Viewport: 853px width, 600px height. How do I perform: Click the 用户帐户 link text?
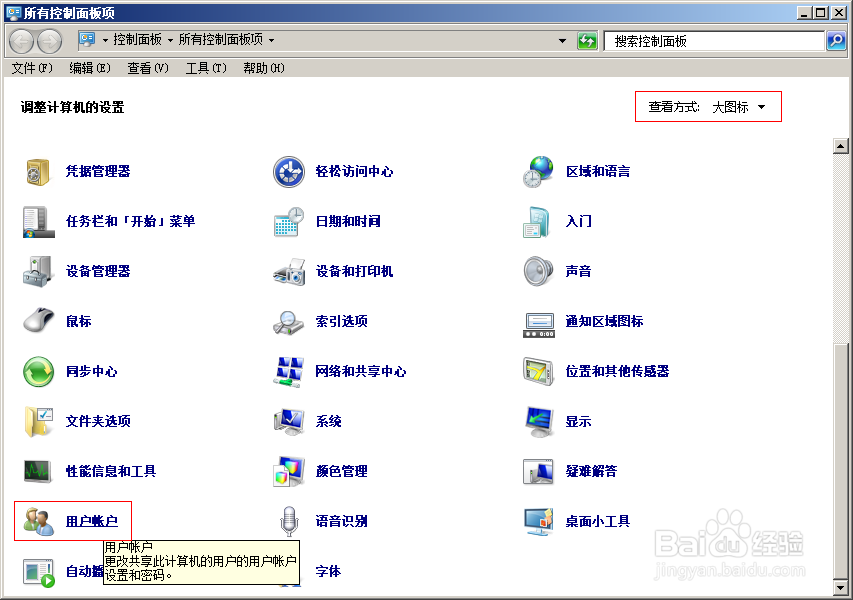91,521
